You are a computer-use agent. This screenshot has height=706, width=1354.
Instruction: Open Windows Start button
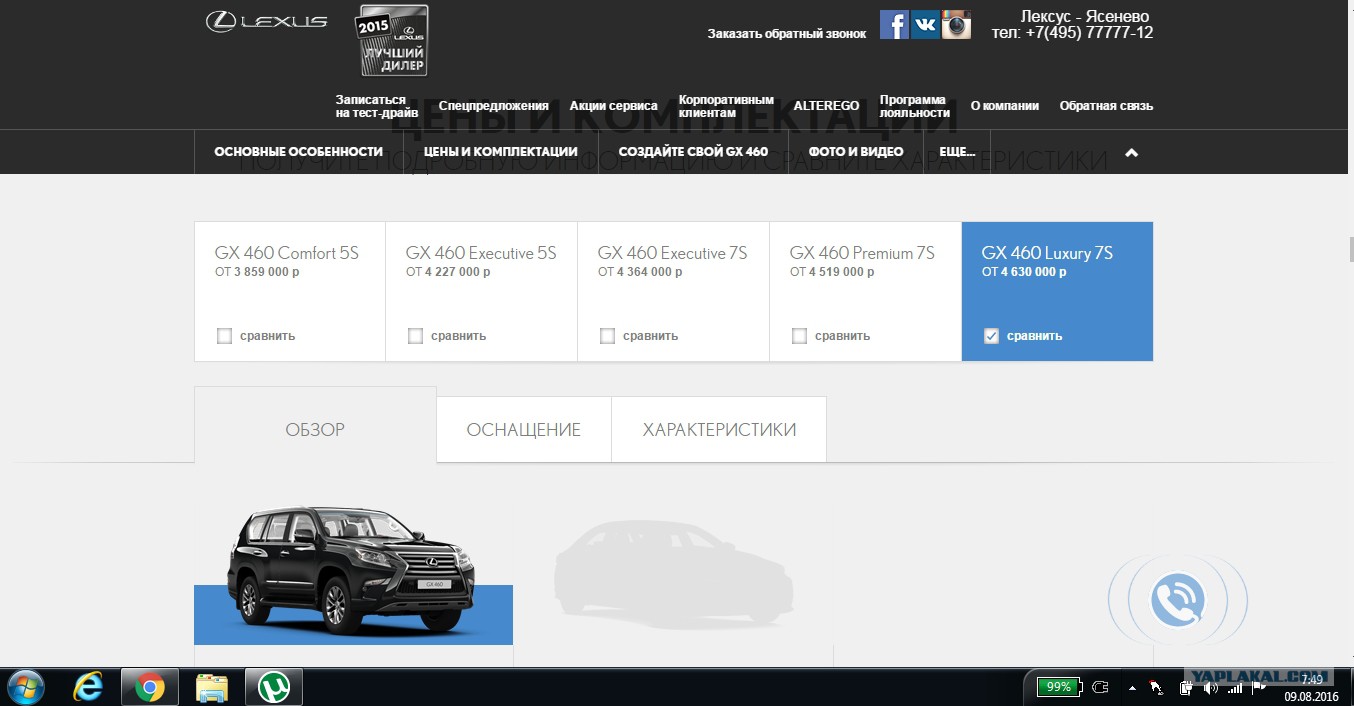click(25, 687)
